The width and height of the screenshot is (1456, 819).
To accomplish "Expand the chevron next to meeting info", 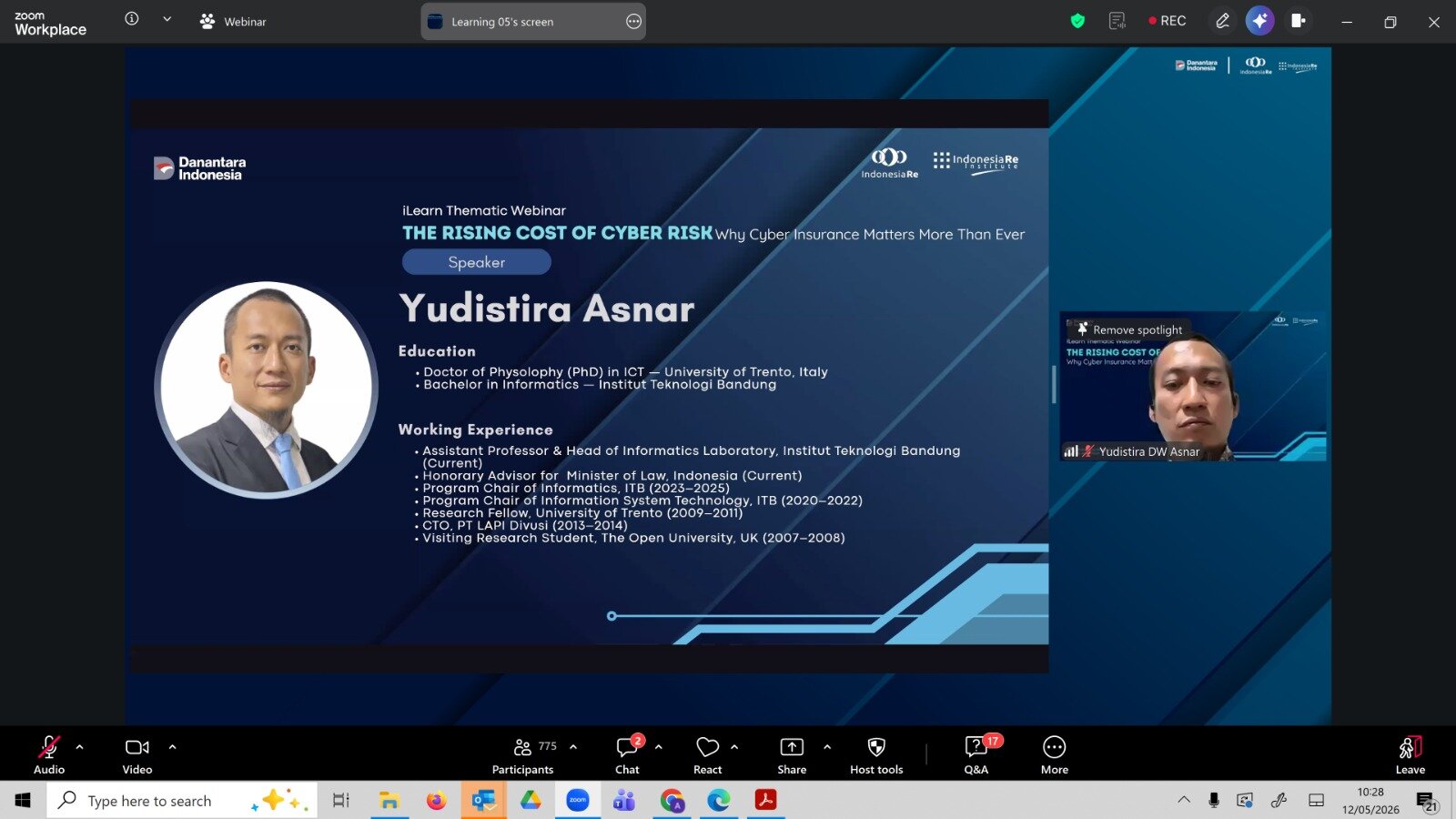I will pyautogui.click(x=167, y=19).
